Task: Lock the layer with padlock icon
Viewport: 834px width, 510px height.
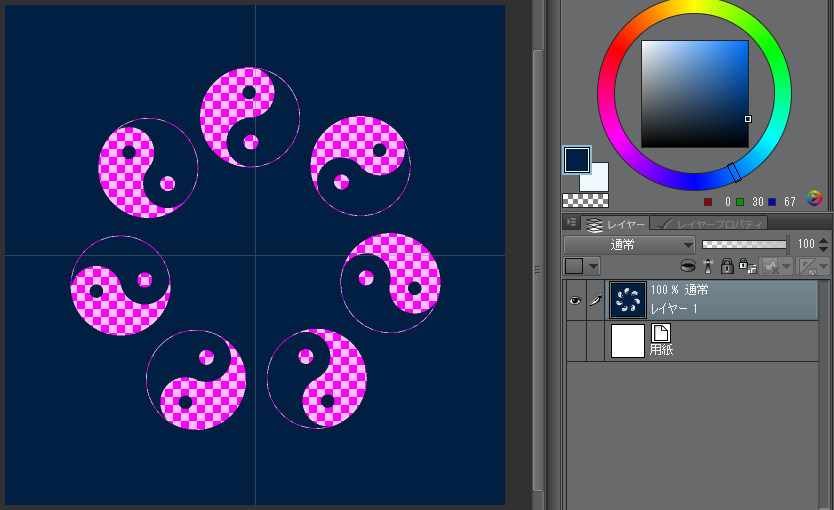Action: pos(727,265)
